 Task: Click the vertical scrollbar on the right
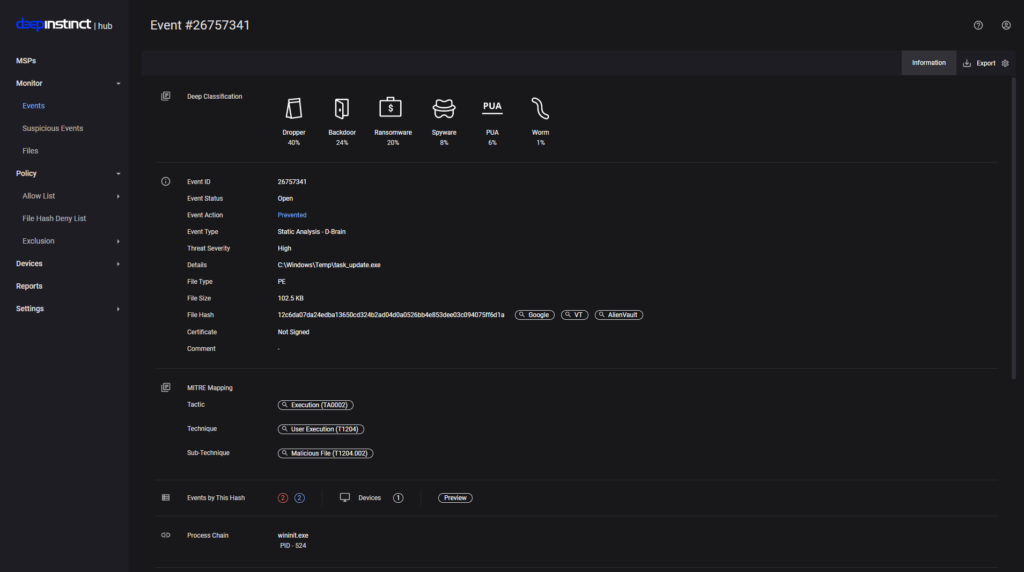coord(1014,229)
